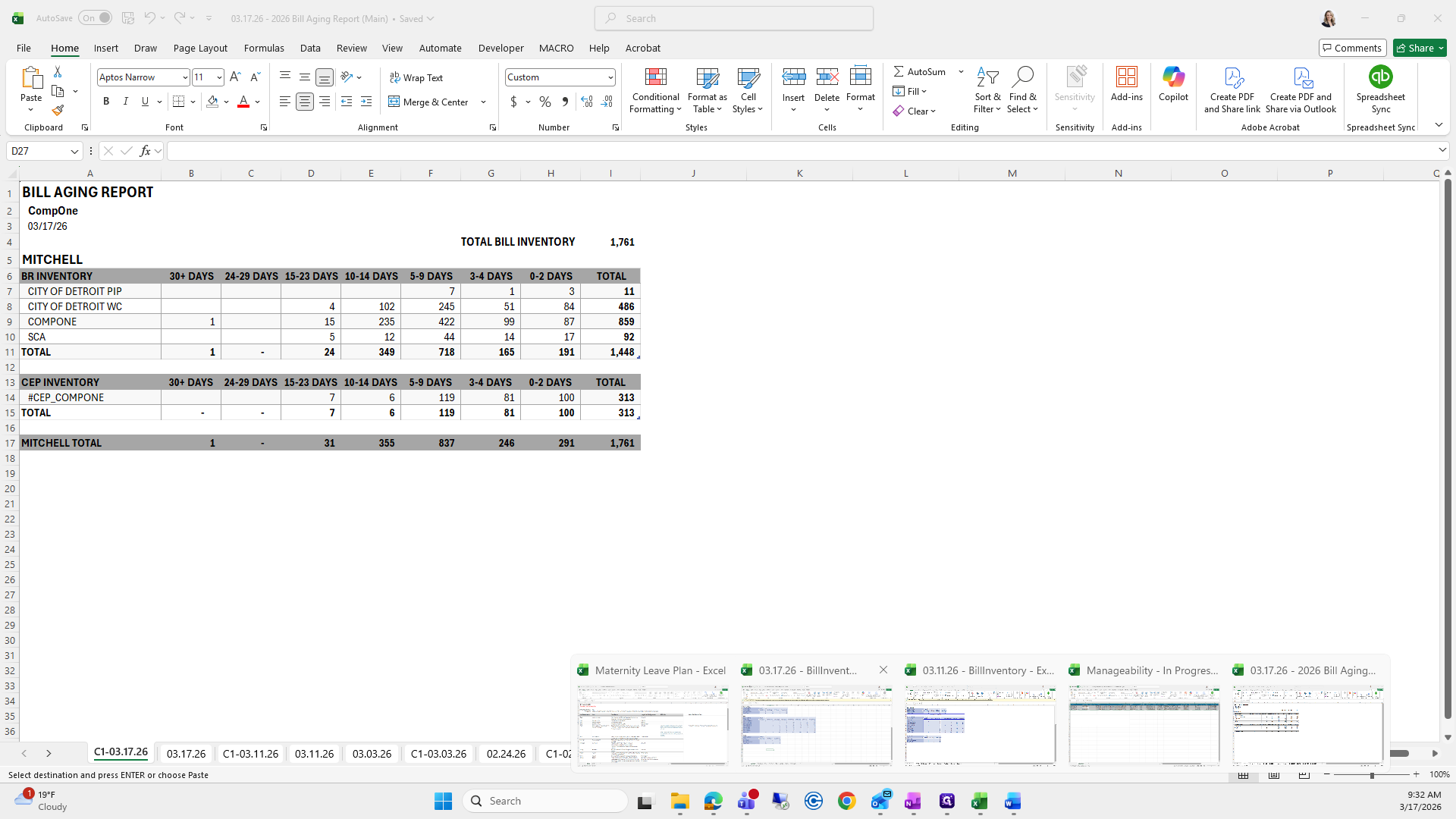Screen dimensions: 1456x819
Task: Open the font name dropdown
Action: point(184,77)
